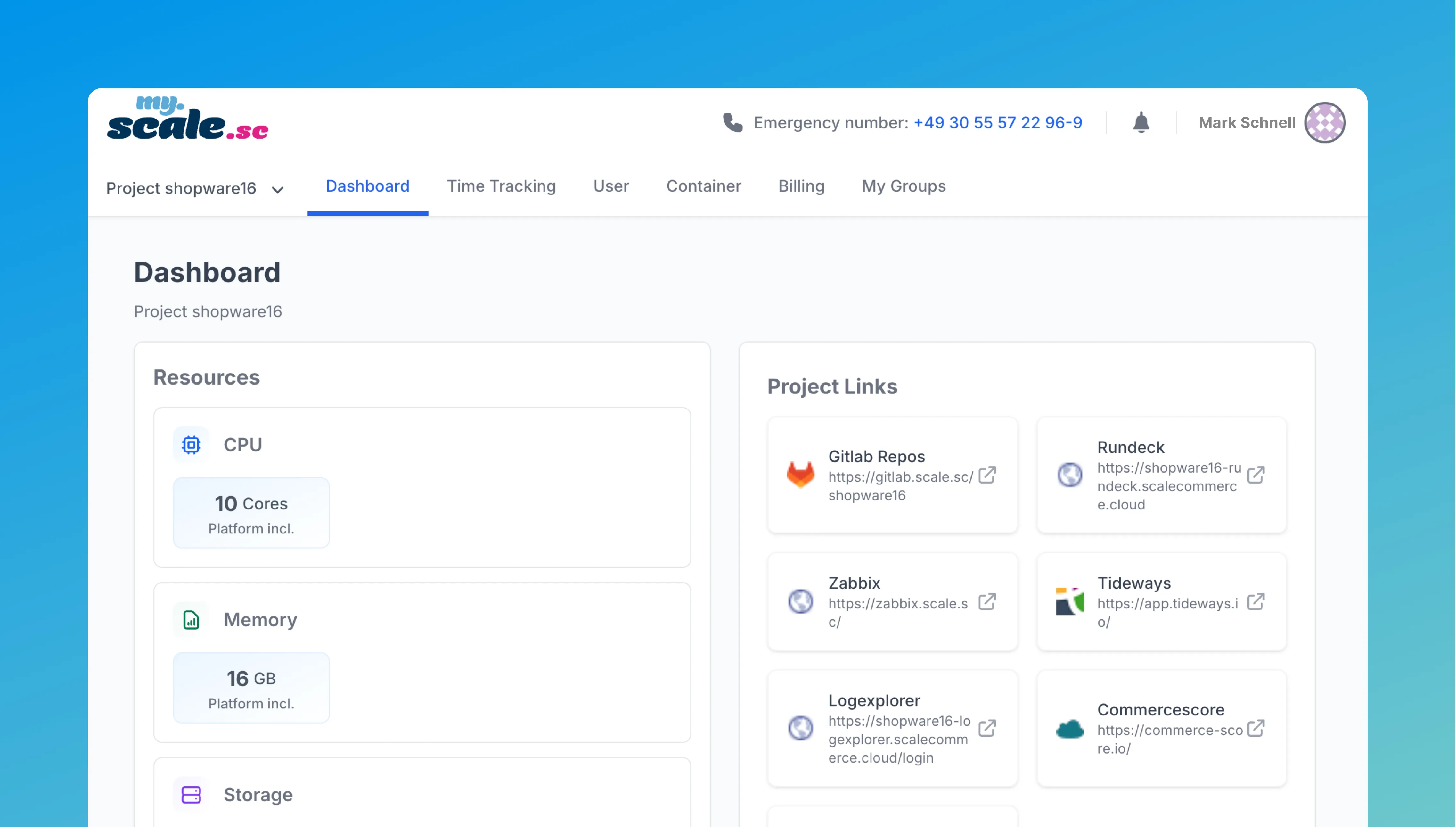
Task: Switch to the Dashboard tab
Action: pyautogui.click(x=367, y=186)
